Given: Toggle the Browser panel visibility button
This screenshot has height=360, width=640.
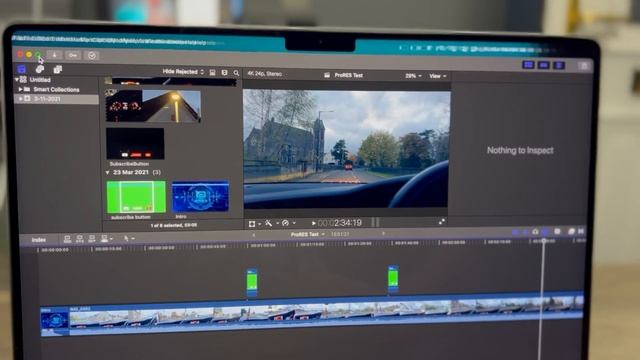Looking at the screenshot, I should click(528, 64).
